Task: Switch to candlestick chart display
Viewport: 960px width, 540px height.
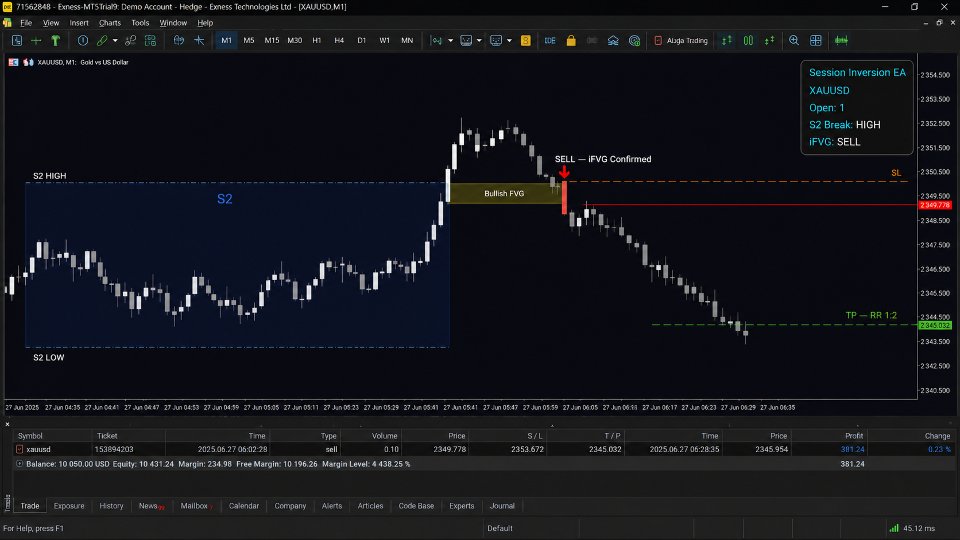Action: [x=748, y=40]
